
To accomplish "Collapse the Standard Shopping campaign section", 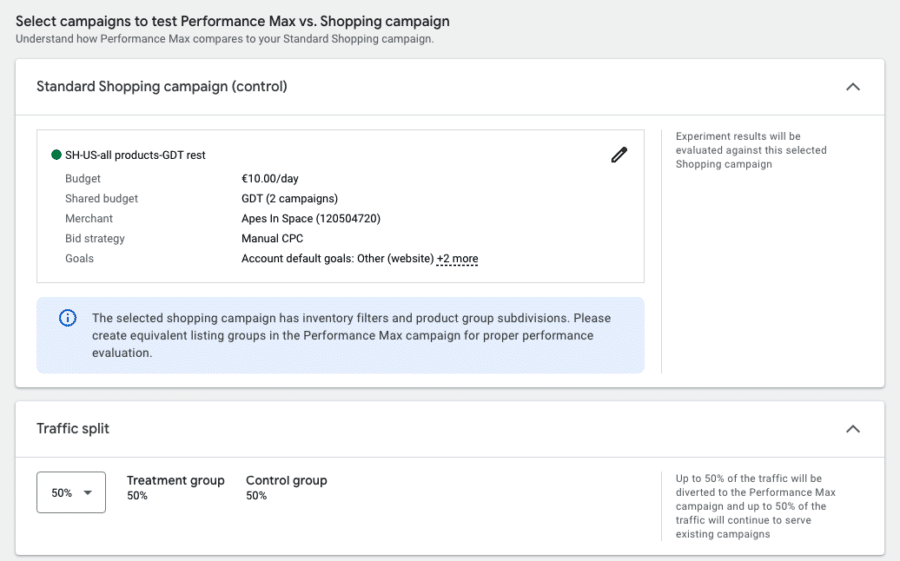I will [853, 87].
